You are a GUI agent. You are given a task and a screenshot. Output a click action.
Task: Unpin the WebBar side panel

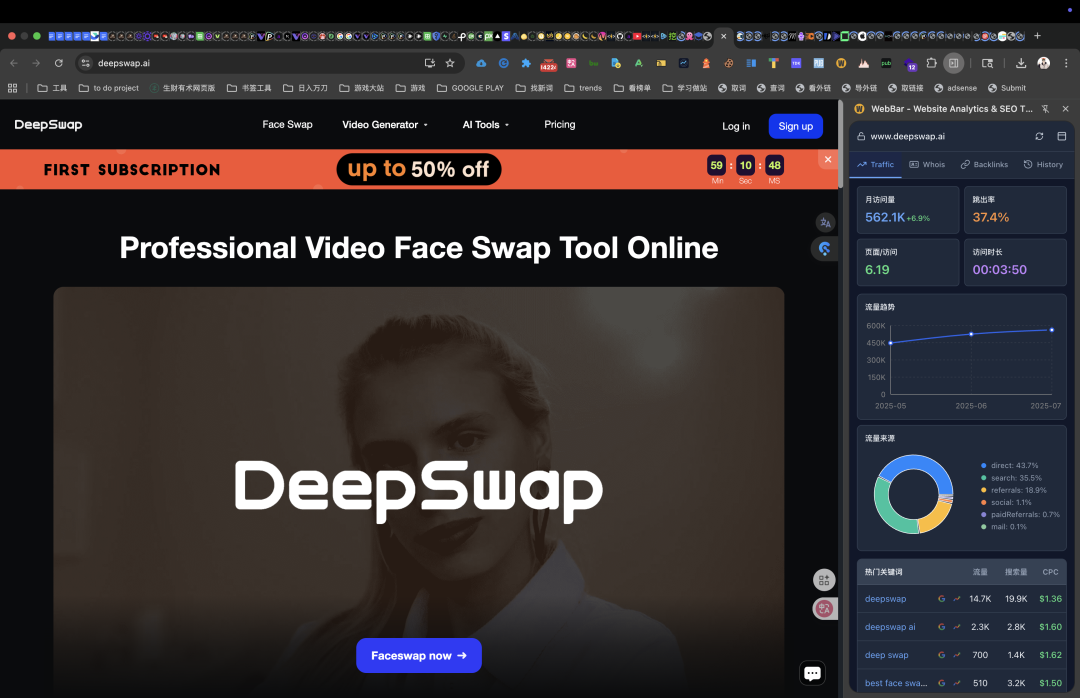[1046, 109]
